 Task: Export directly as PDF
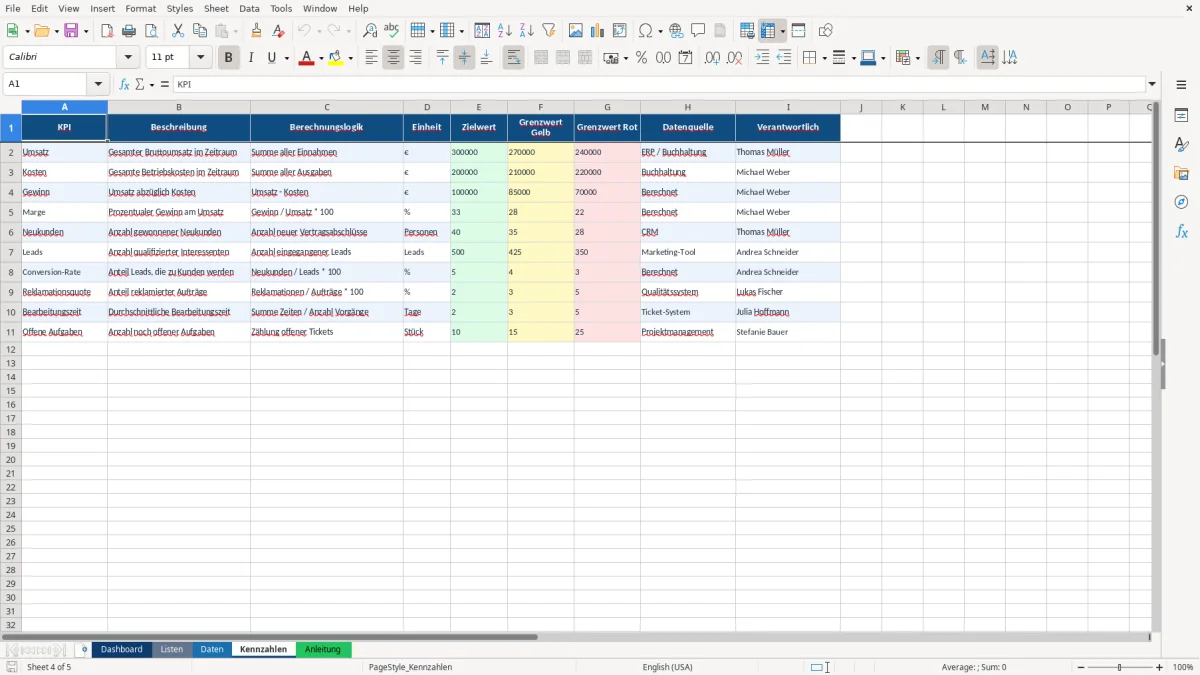[x=107, y=31]
